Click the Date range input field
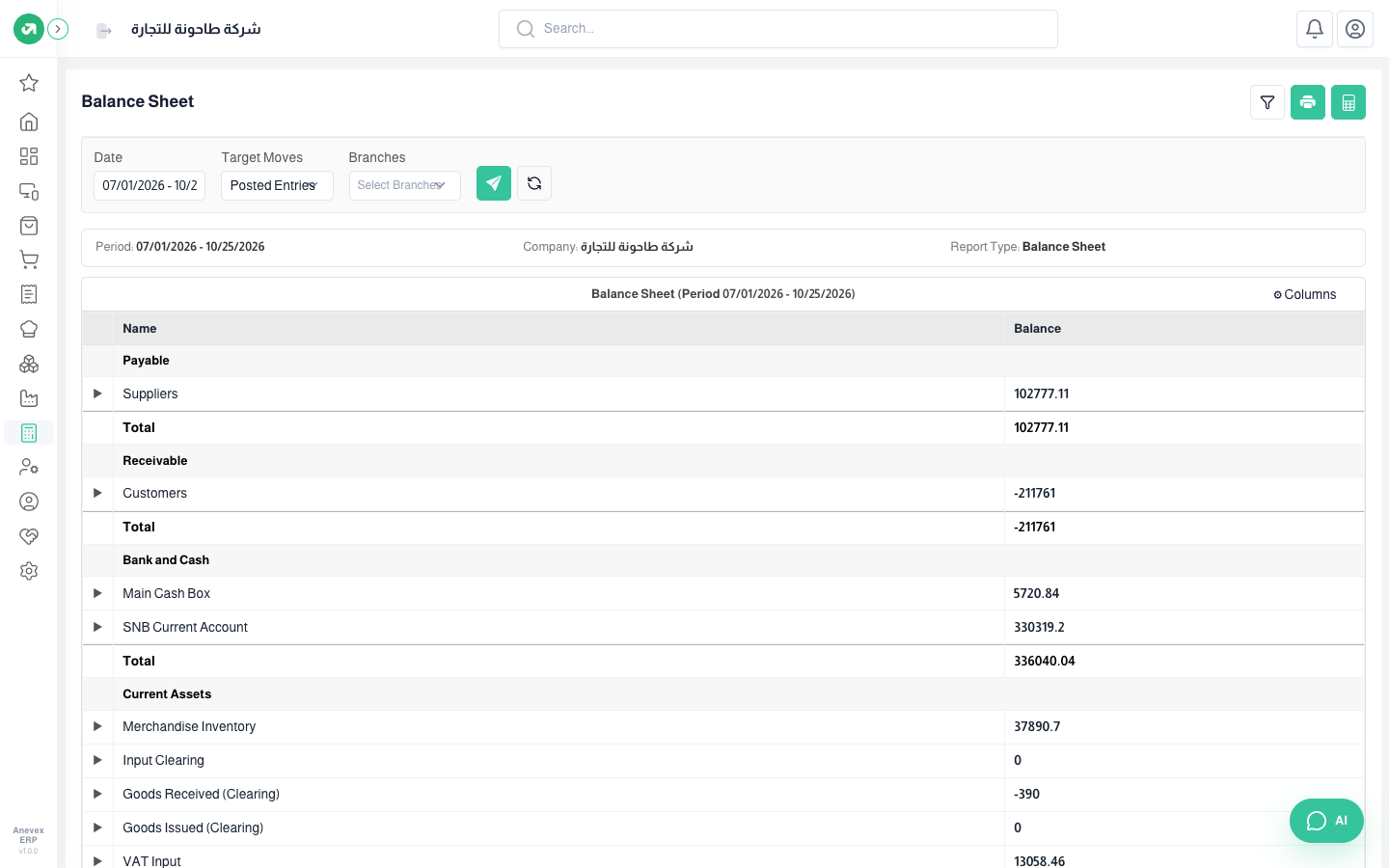1389x868 pixels. point(150,185)
